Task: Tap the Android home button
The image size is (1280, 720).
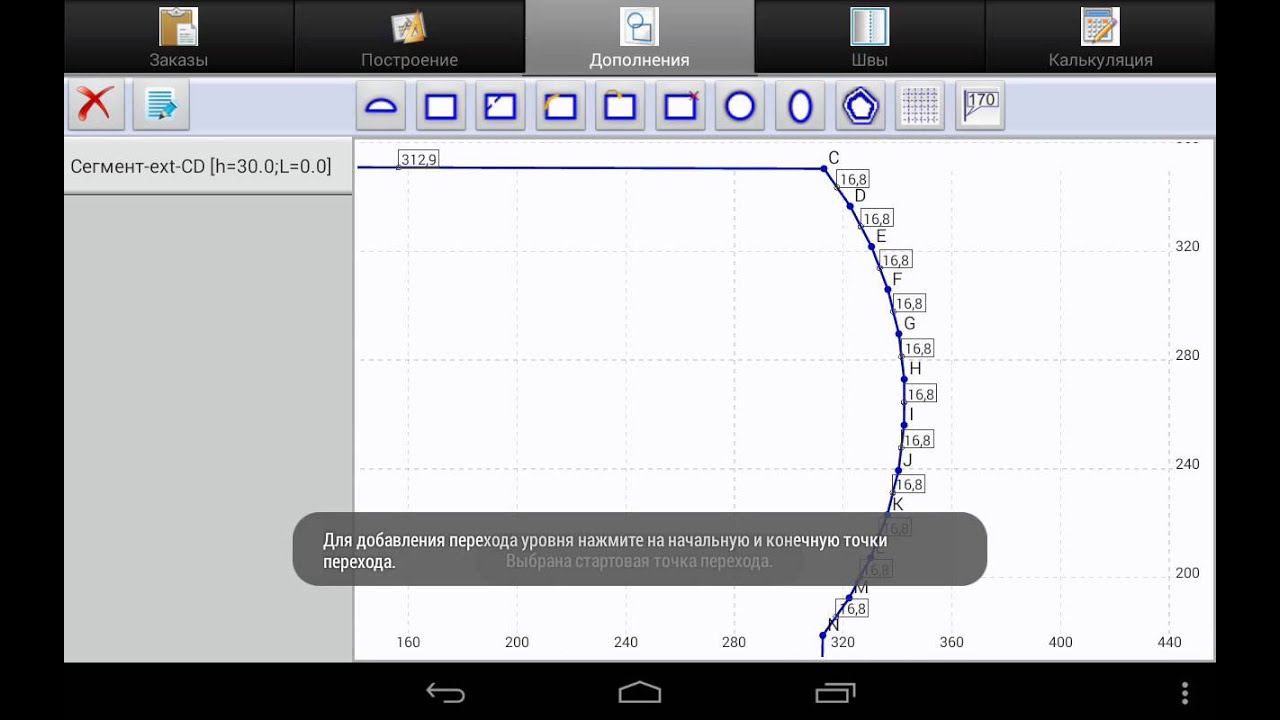Action: click(x=640, y=692)
